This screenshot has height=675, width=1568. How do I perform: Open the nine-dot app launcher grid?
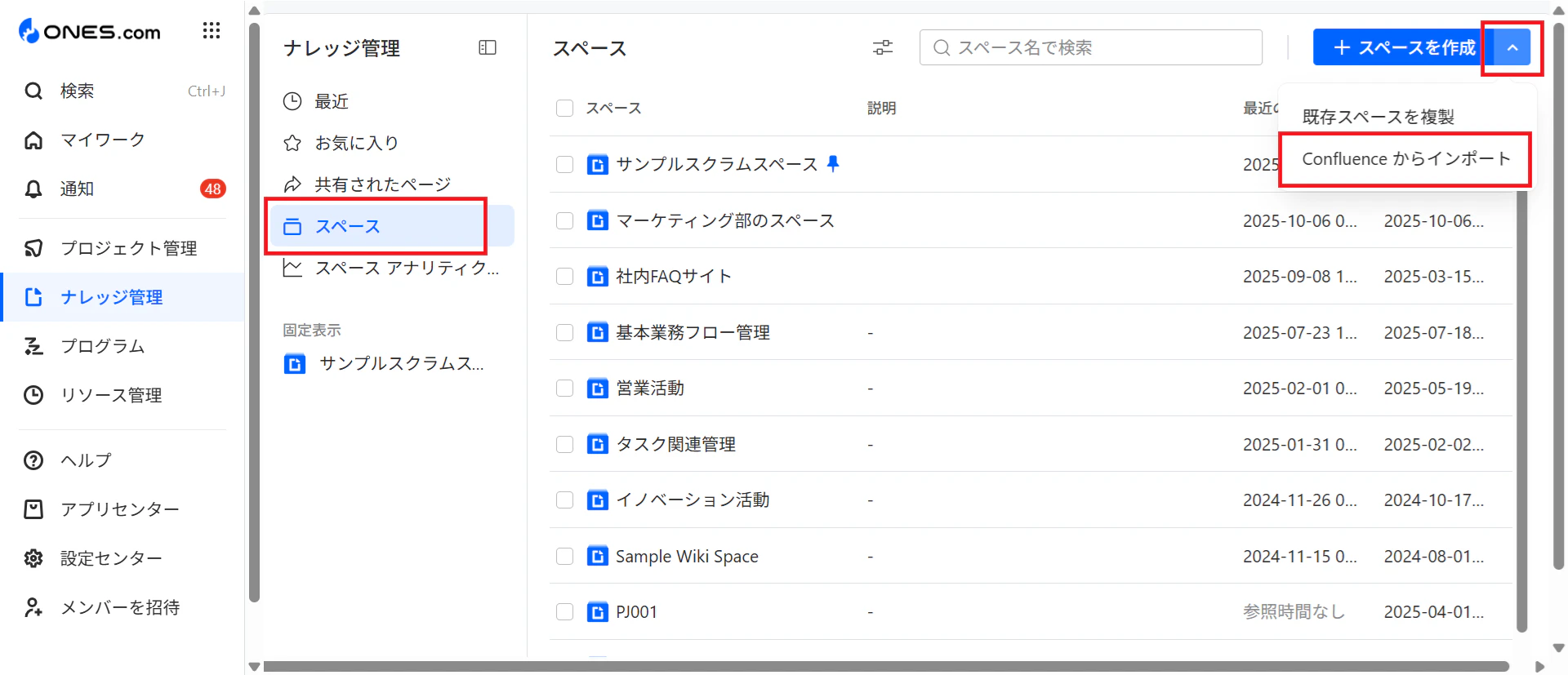pos(212,31)
